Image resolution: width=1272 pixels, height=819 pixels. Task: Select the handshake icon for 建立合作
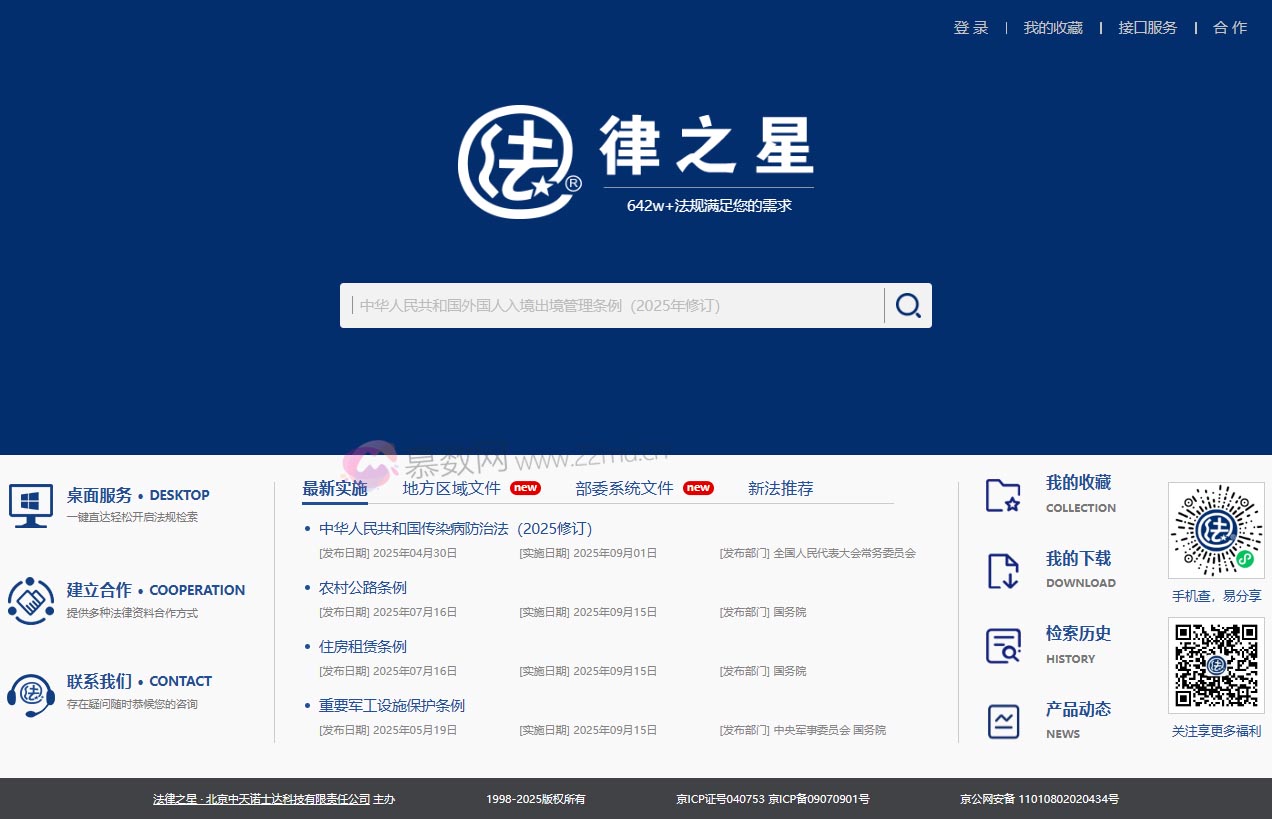pos(31,601)
